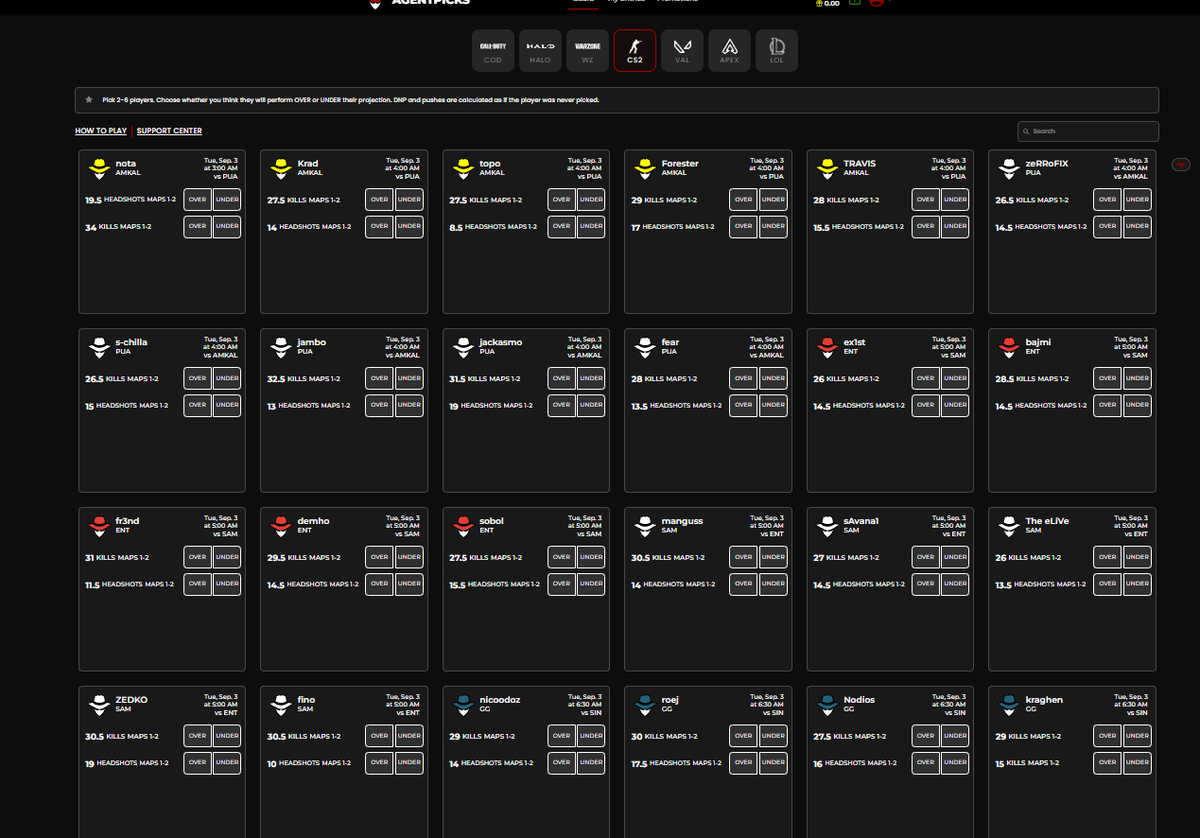
Task: Open the HOW TO PLAY link
Action: (x=100, y=130)
